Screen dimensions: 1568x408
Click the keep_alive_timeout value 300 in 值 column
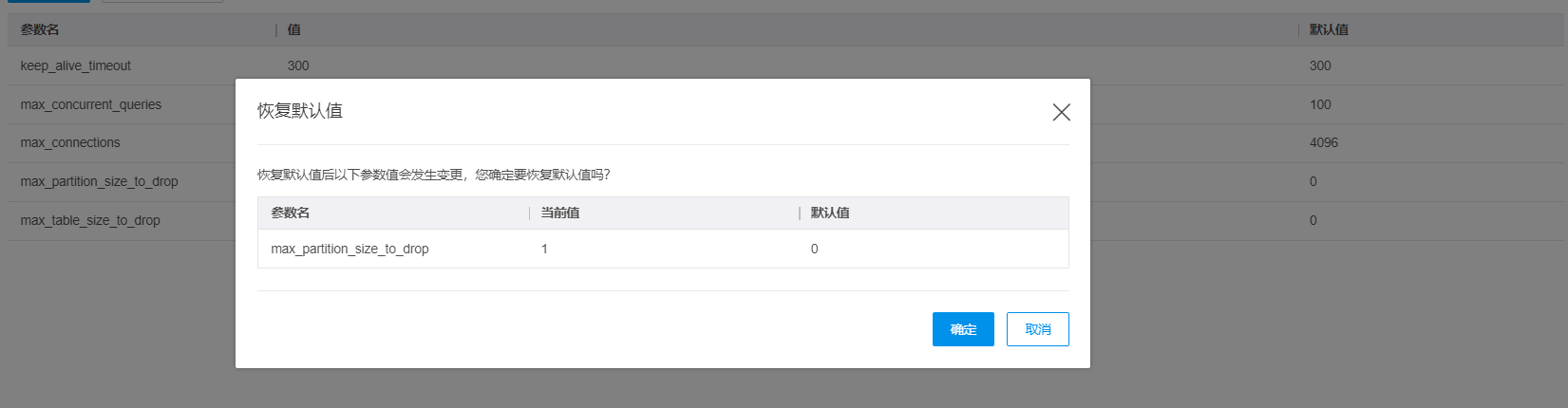click(298, 65)
